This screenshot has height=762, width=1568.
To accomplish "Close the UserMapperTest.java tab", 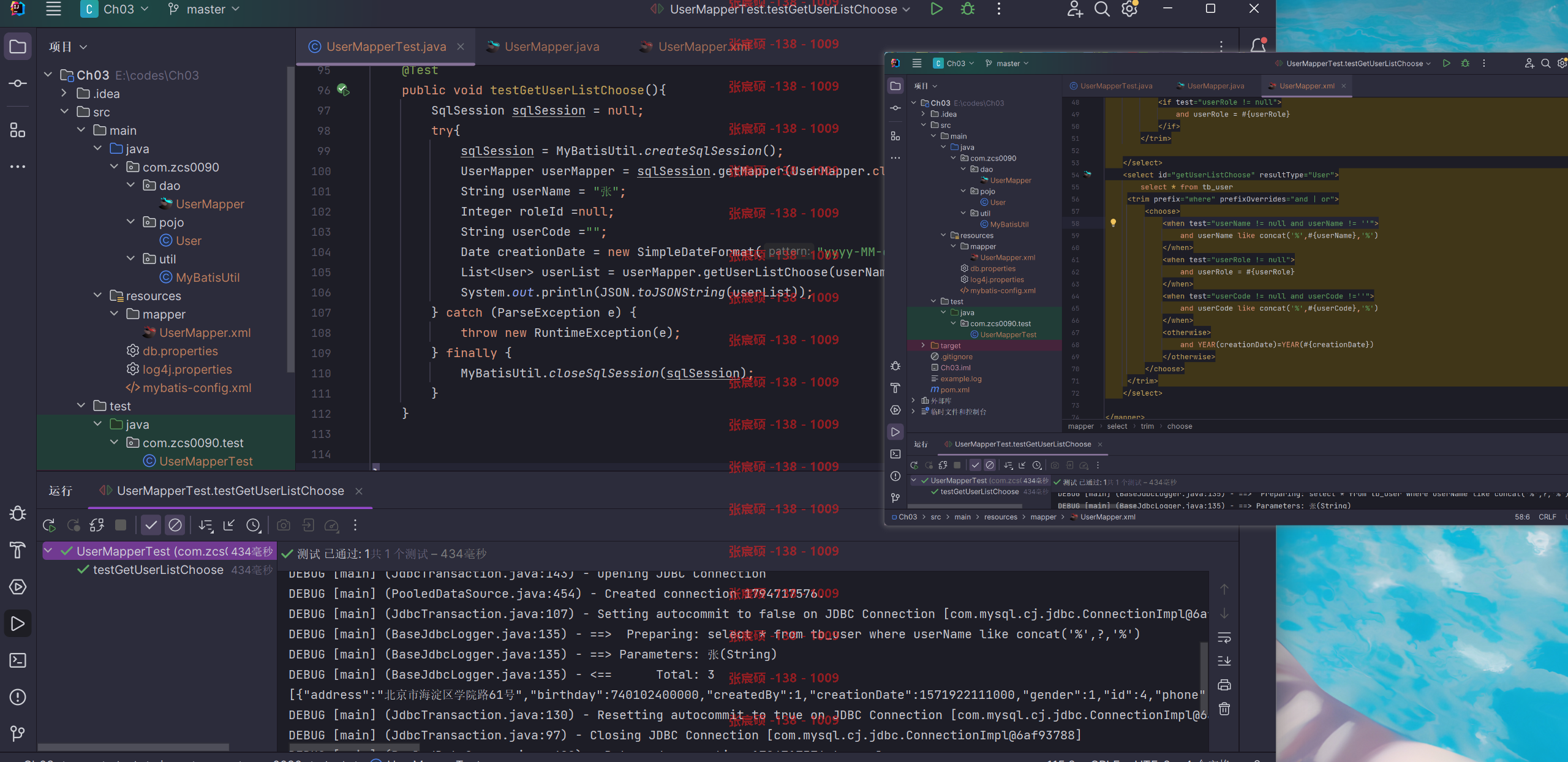I will click(461, 47).
